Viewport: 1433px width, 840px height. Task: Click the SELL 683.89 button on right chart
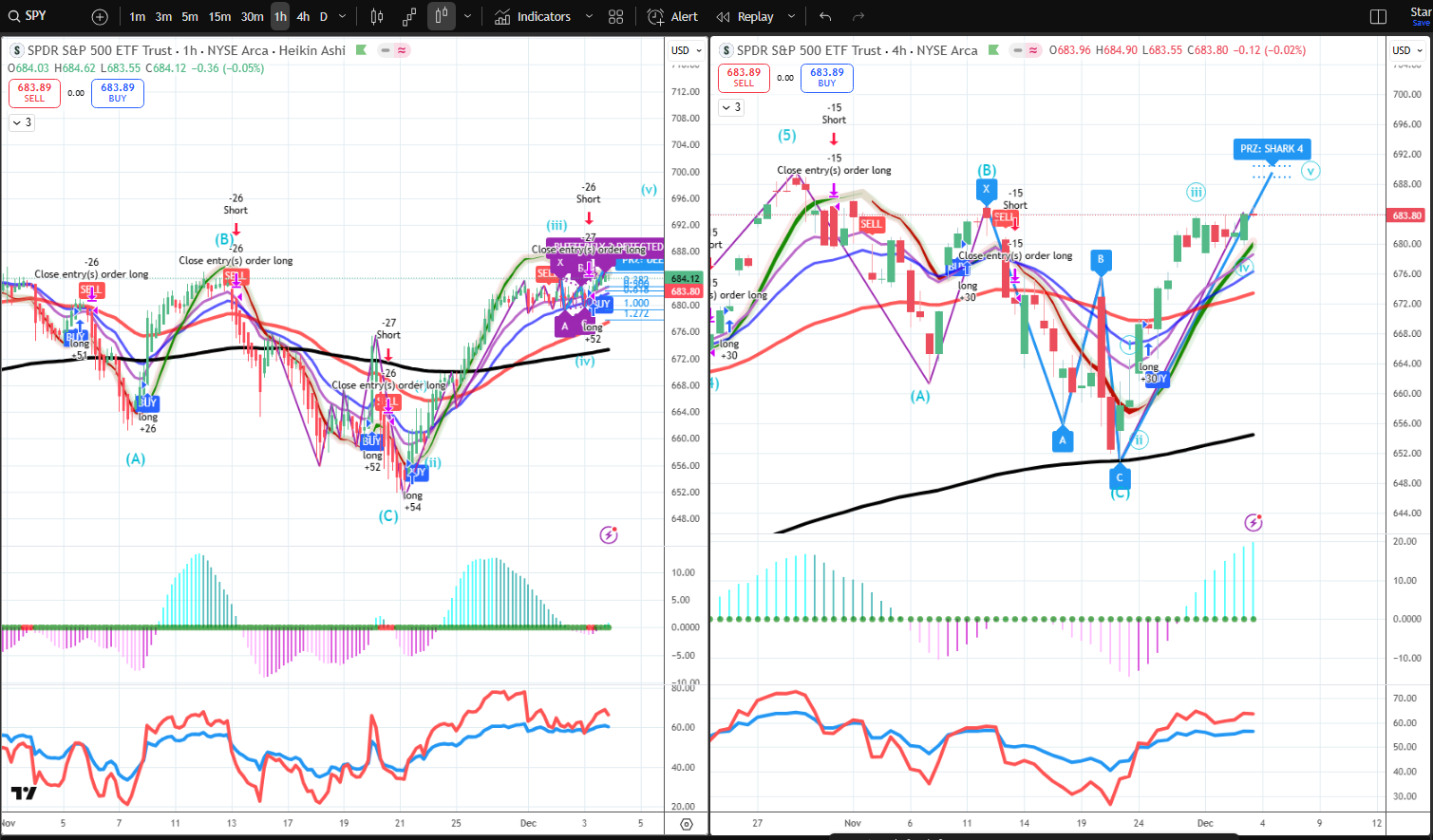[744, 78]
